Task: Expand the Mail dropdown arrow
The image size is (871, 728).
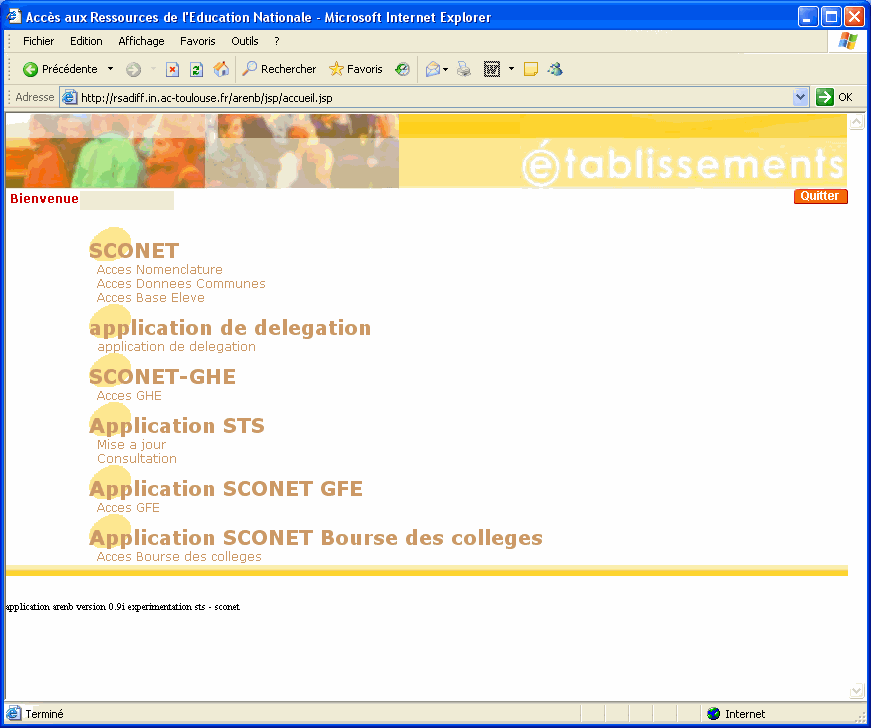Action: 445,69
